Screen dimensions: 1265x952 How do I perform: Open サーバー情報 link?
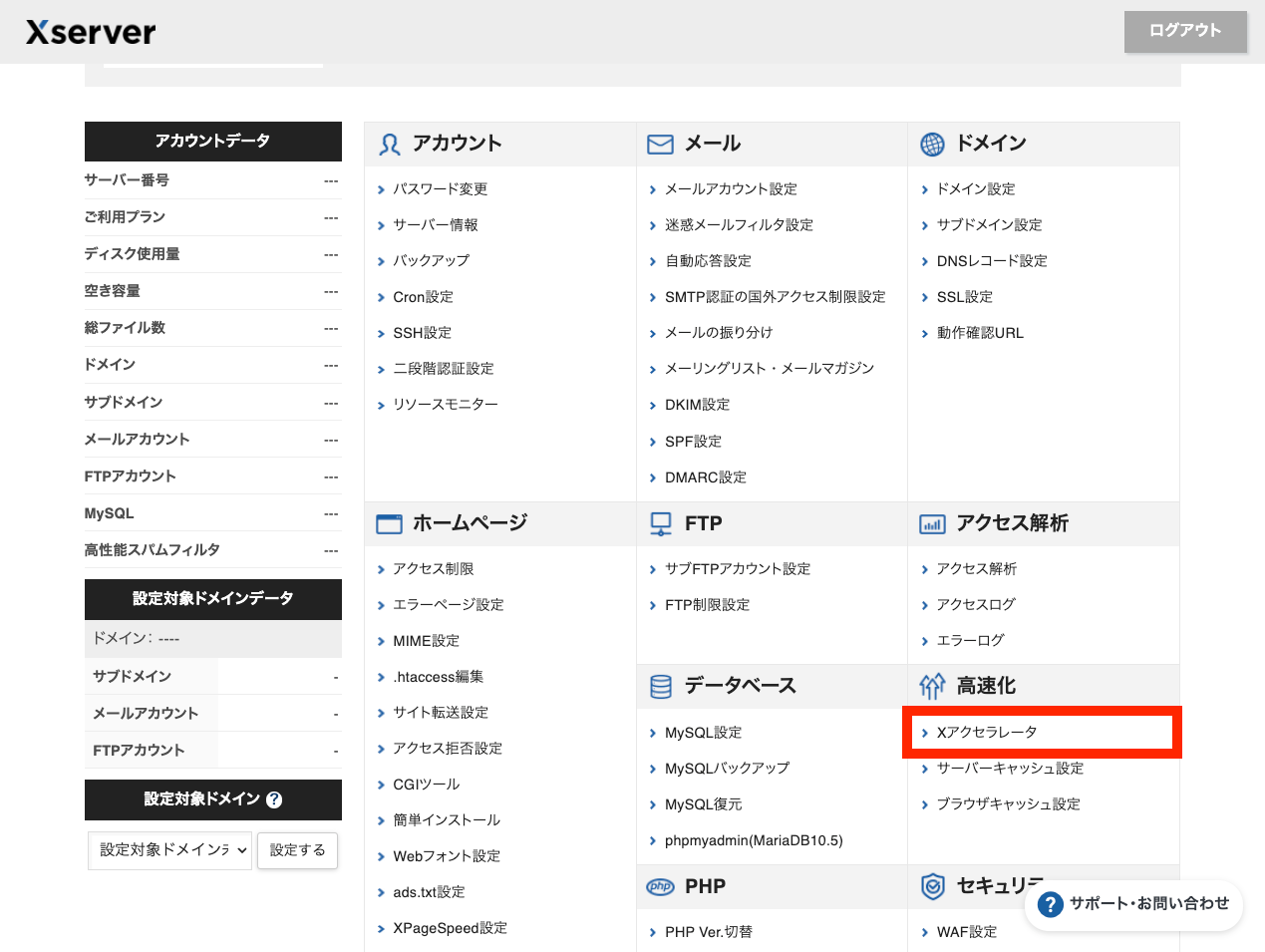435,224
